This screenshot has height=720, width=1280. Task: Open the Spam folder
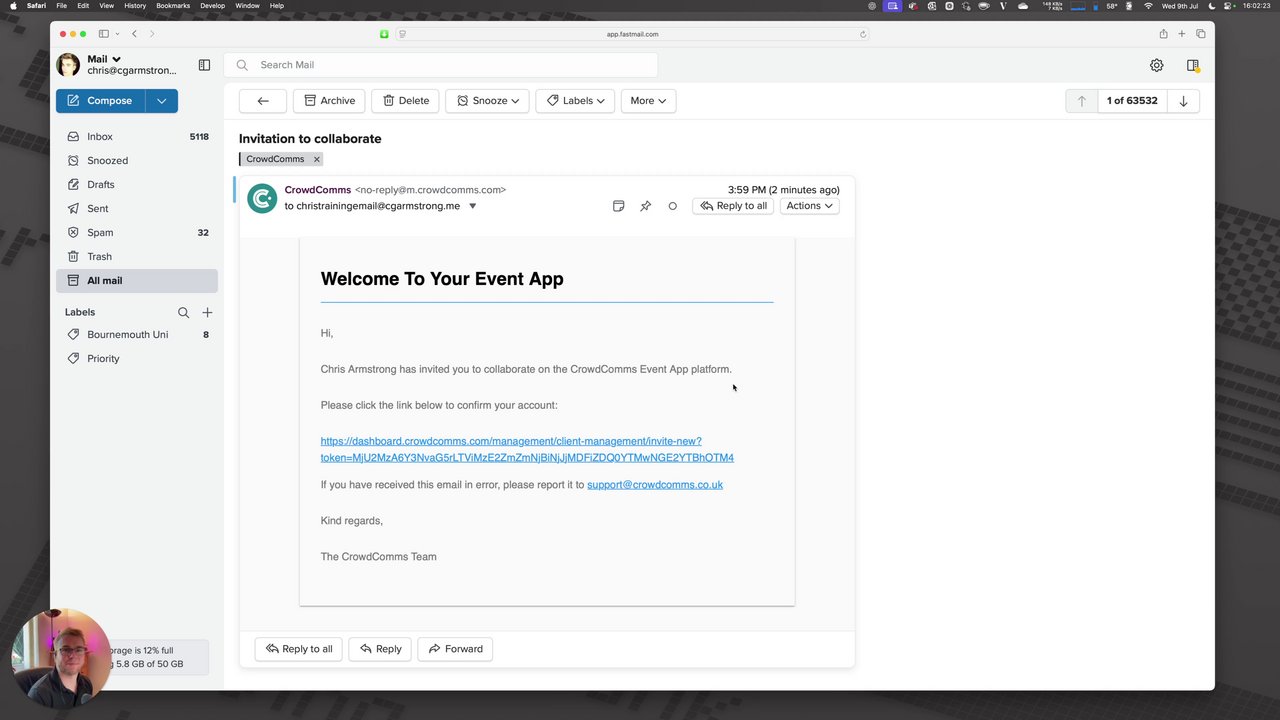tap(137, 233)
